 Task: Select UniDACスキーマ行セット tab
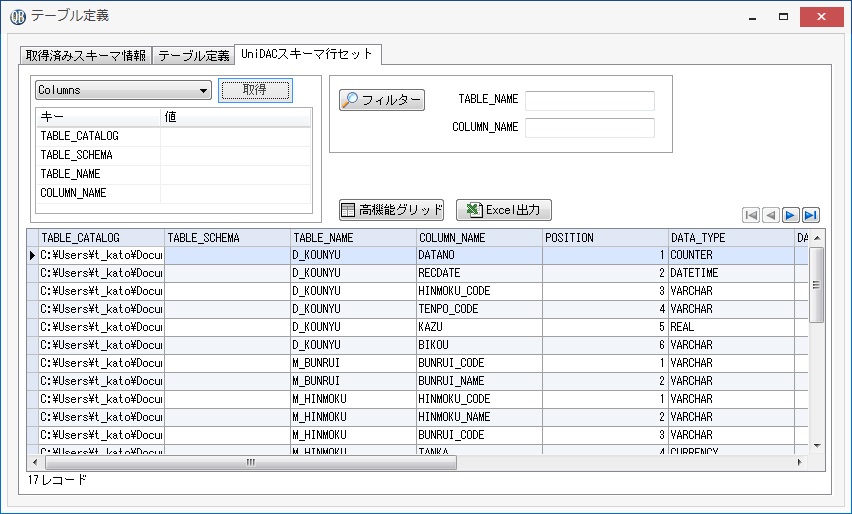pyautogui.click(x=308, y=54)
